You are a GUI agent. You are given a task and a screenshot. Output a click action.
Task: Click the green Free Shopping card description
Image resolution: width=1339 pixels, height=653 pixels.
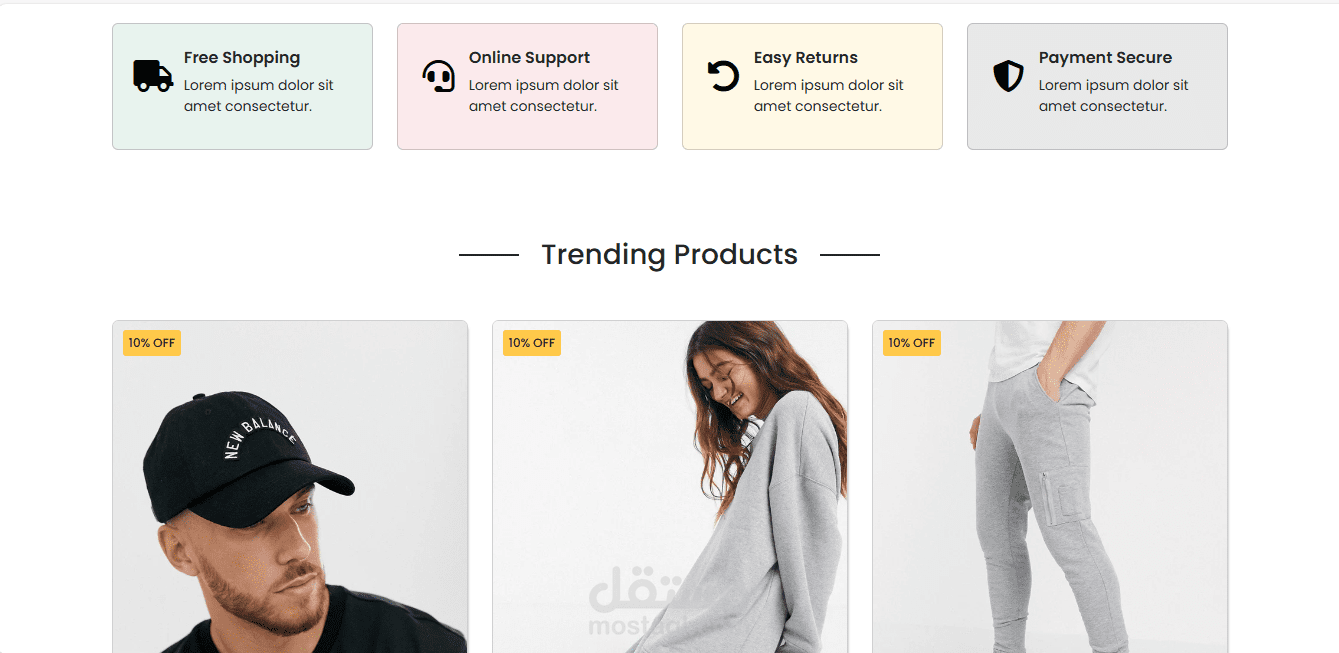[x=259, y=96]
